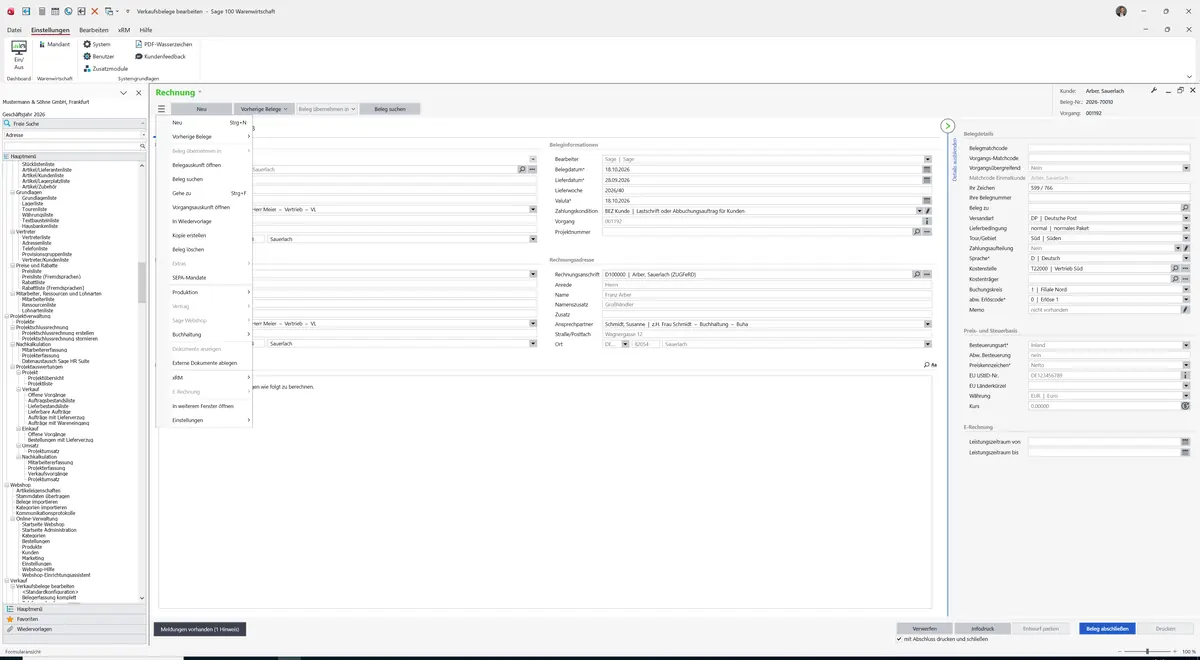Screen dimensions: 1200x660
Task: Open Bearbeiter dropdown
Action: pos(927,159)
